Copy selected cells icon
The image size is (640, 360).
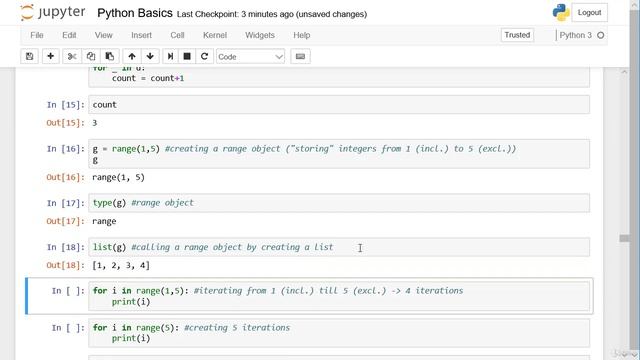[x=91, y=56]
